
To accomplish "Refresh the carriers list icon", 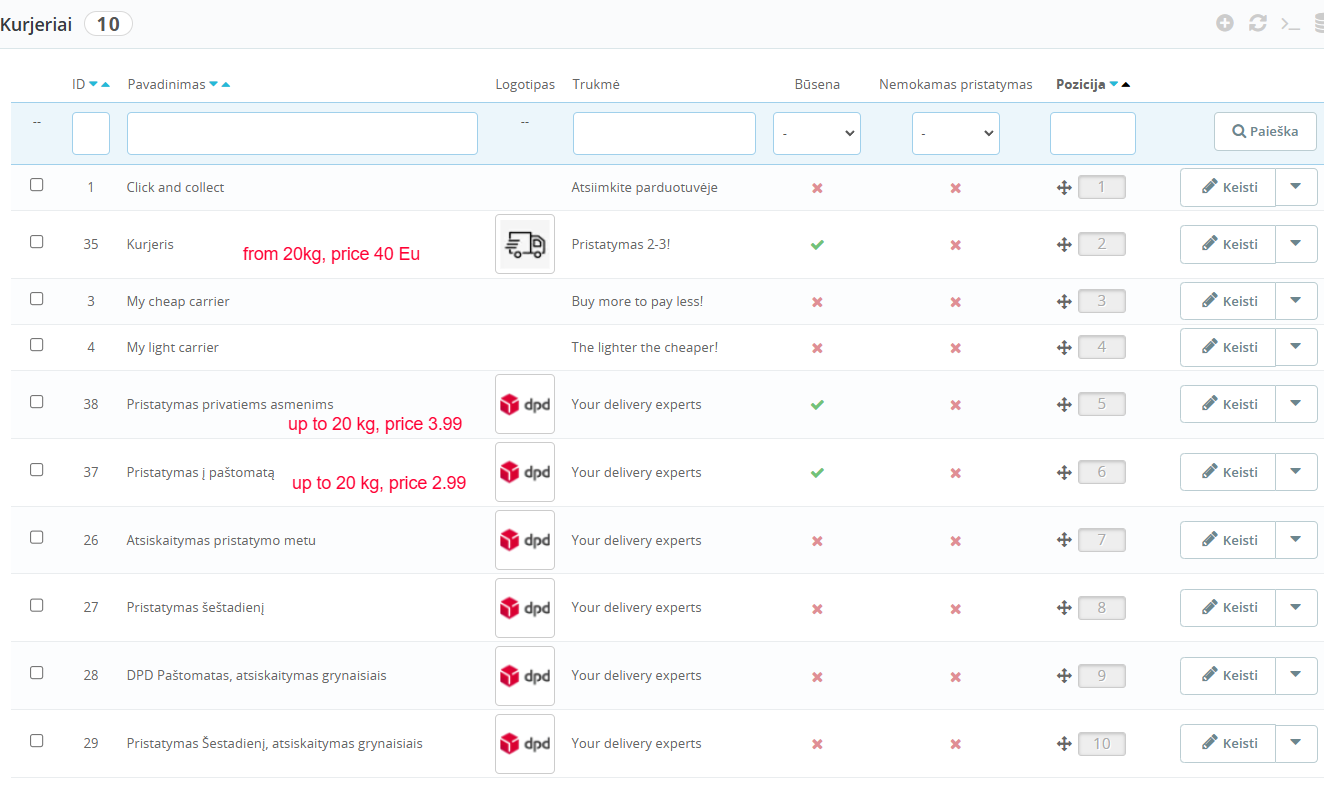I will point(1258,23).
